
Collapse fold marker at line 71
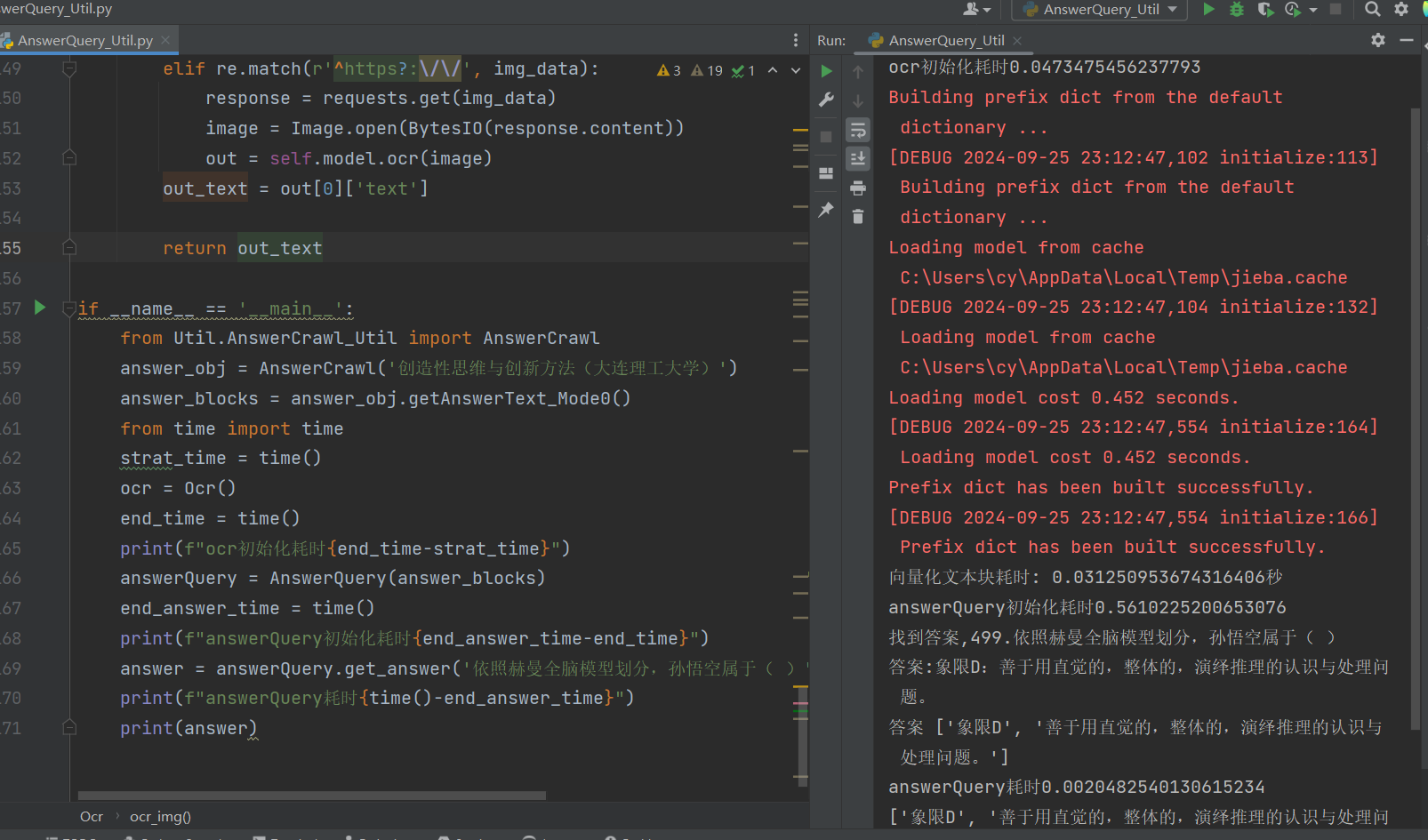pyautogui.click(x=69, y=727)
